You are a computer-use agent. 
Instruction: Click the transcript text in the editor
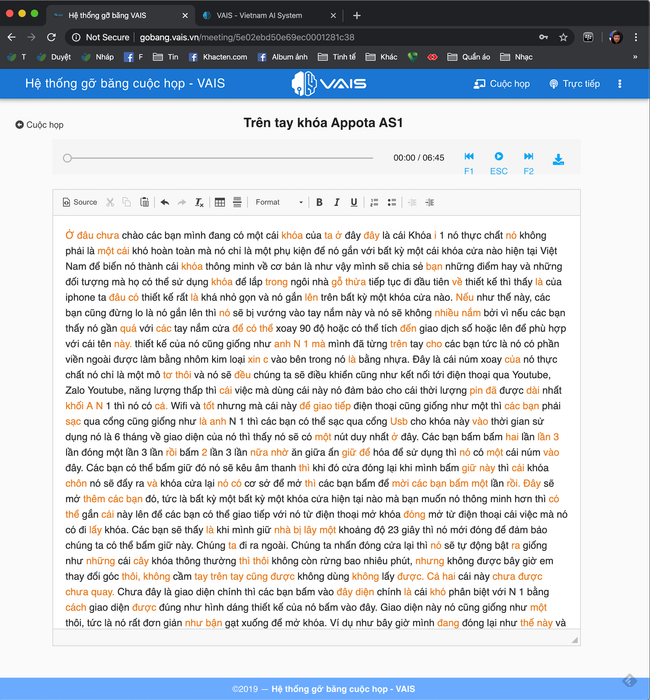[317, 429]
